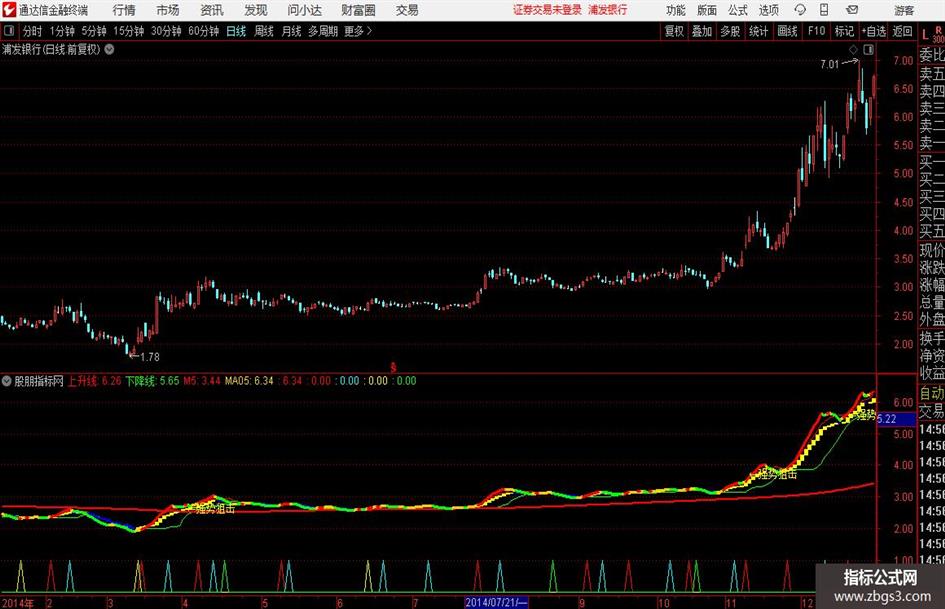945x609 pixels.
Task: Click the 5.22 value marker on indicator axis
Action: (x=897, y=418)
